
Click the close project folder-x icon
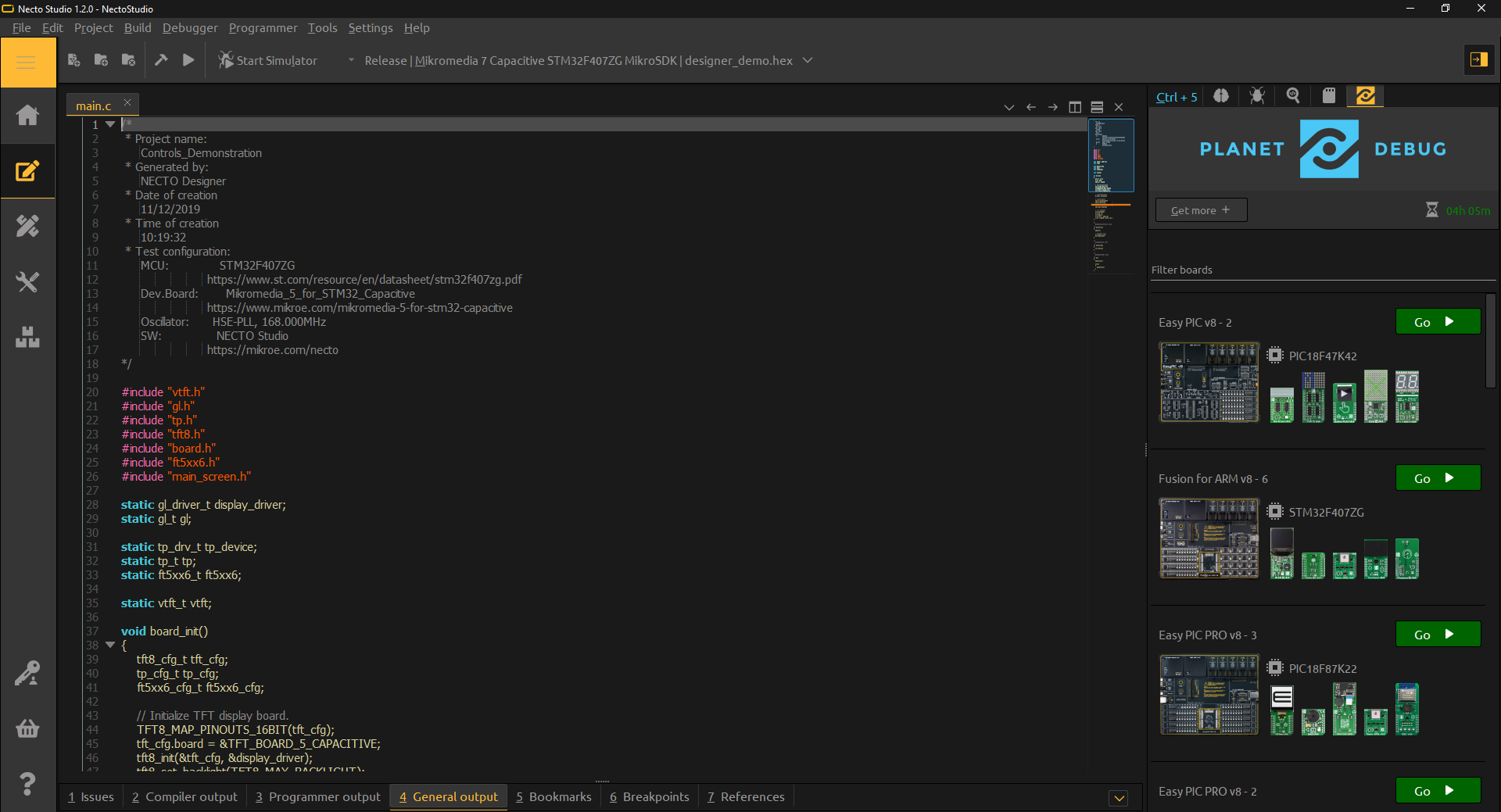[128, 60]
